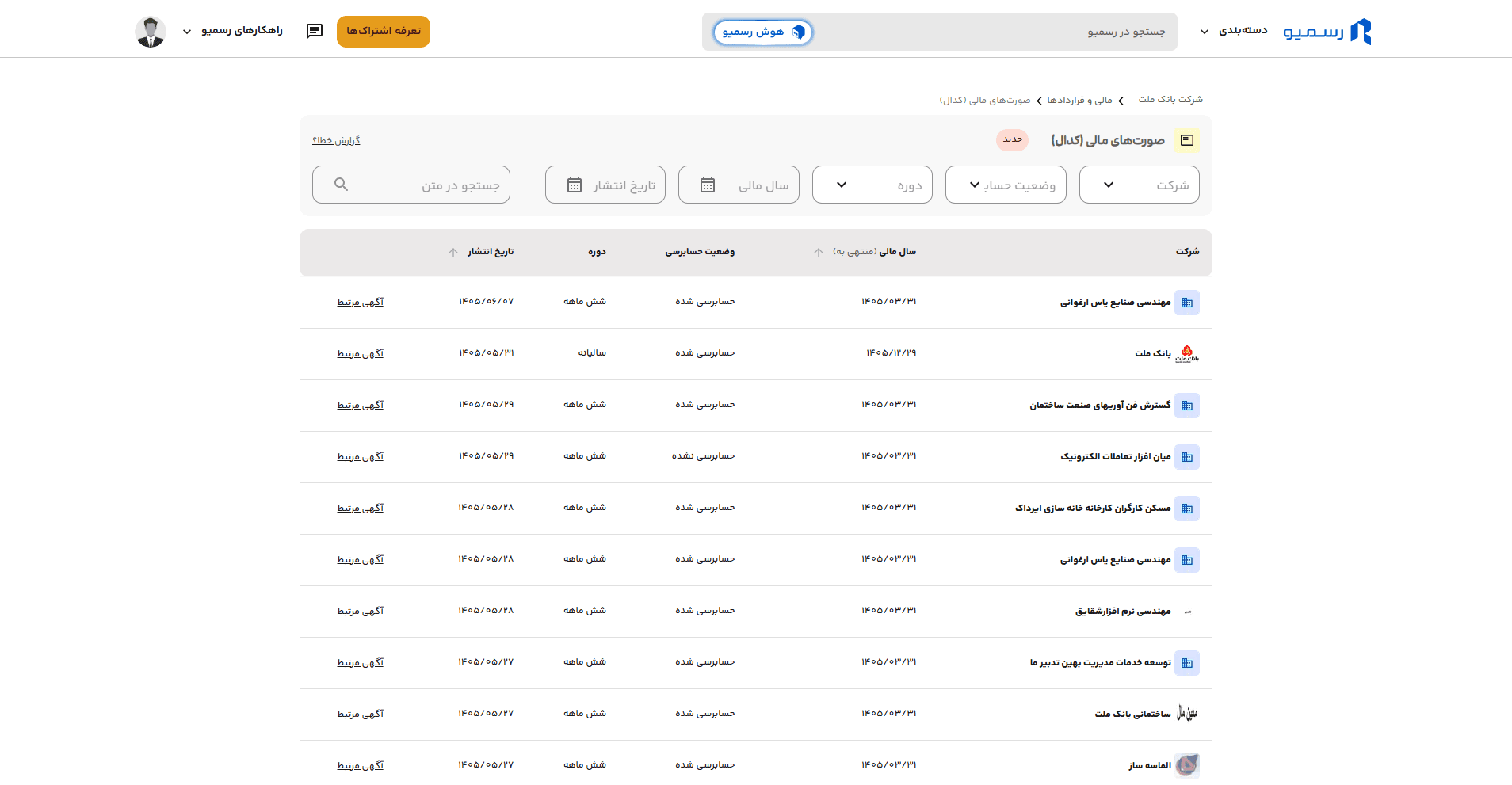Click building icon of گسترش فن آوریهای صنعت ساختمان
The height and width of the screenshot is (785, 1512).
tap(1187, 406)
